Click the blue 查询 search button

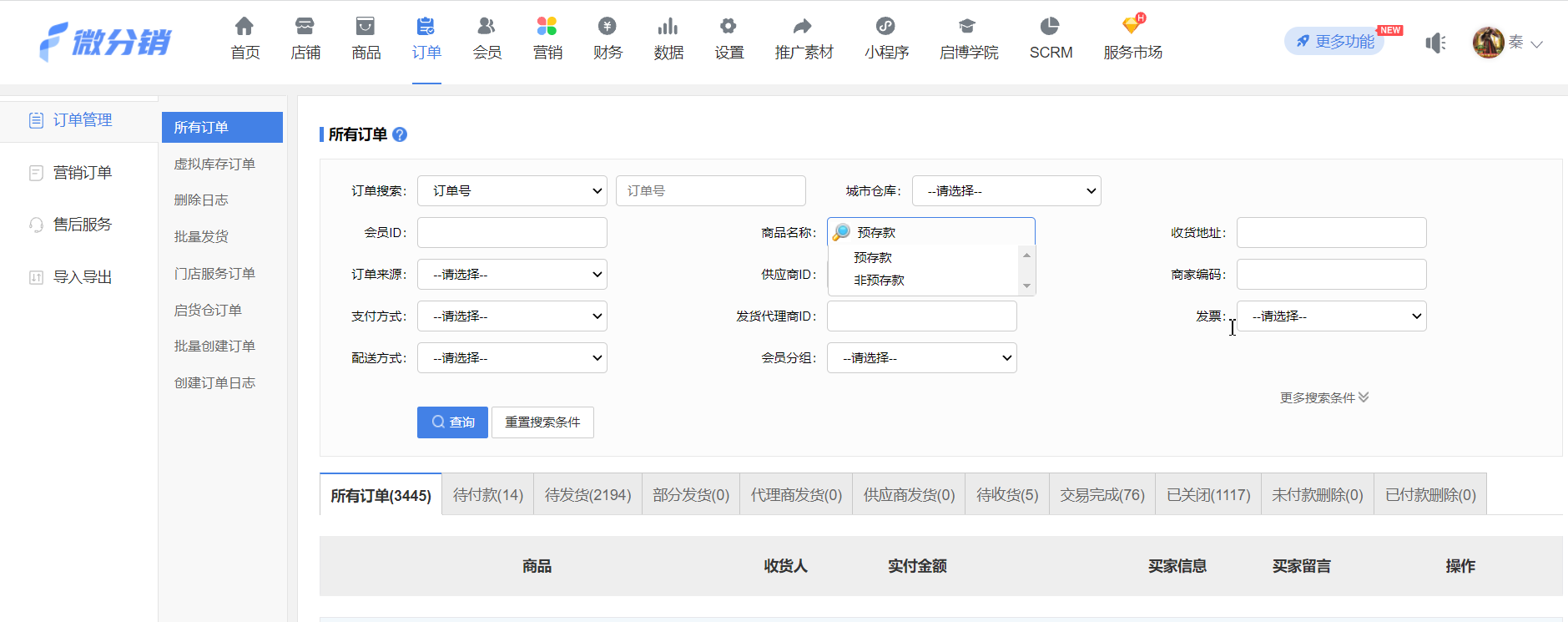(x=452, y=422)
